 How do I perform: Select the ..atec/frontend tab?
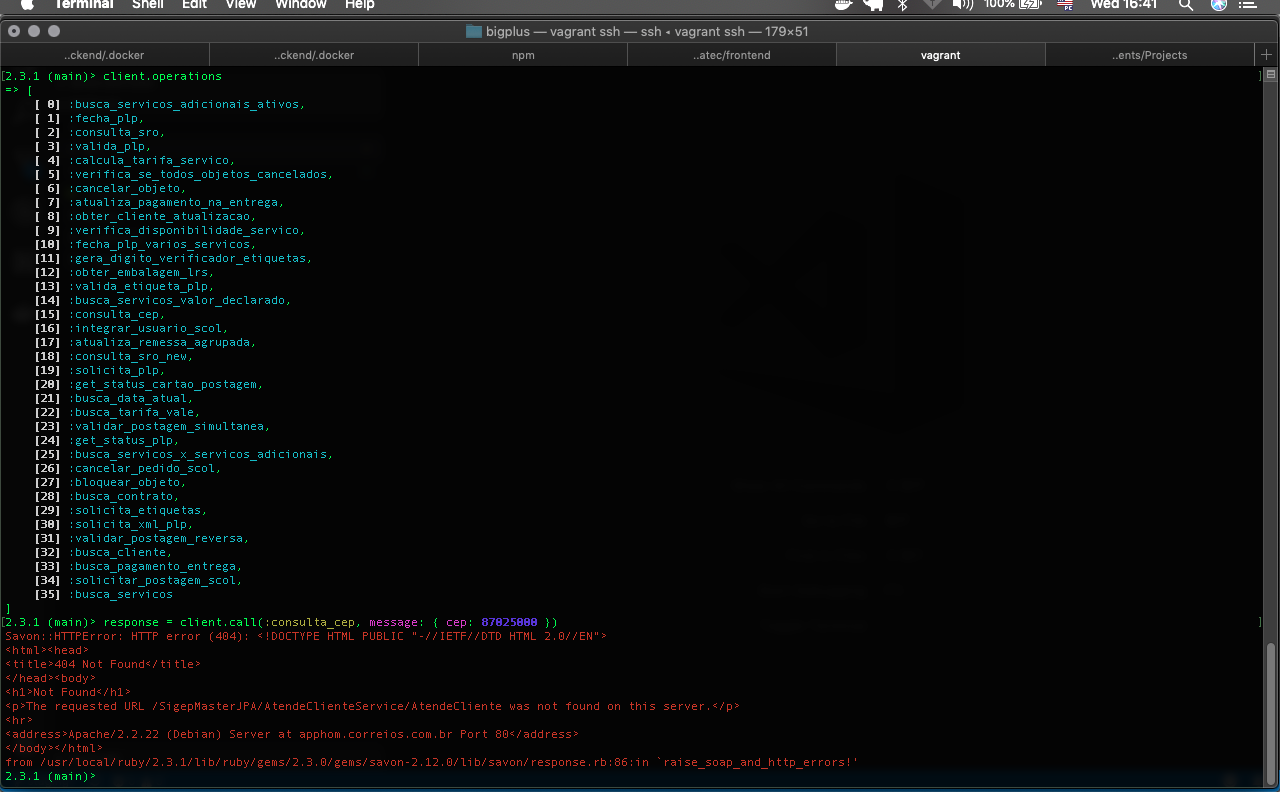(x=731, y=55)
